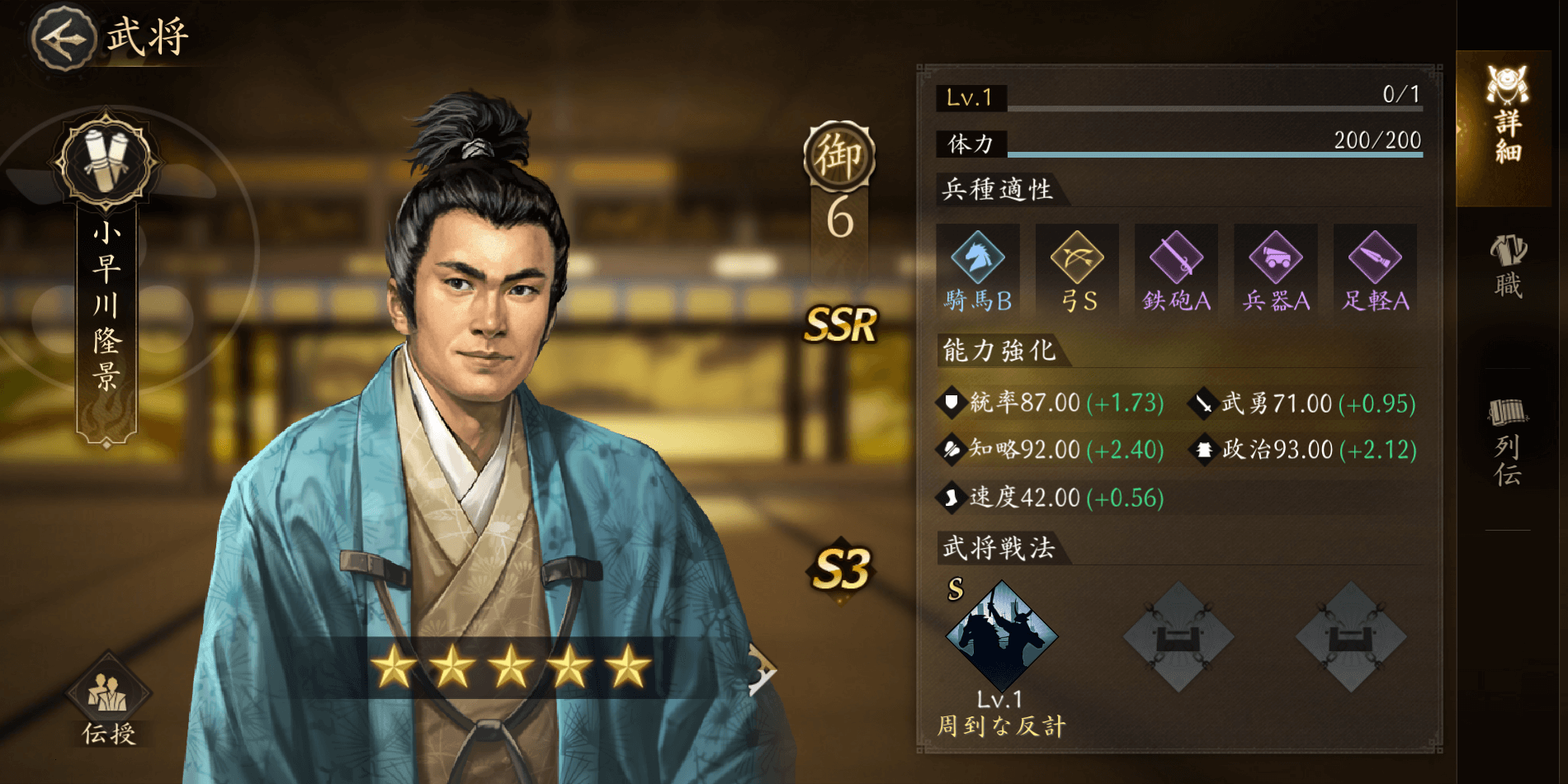Click the 体力 stamina bar
The width and height of the screenshot is (1568, 784).
click(x=1179, y=143)
